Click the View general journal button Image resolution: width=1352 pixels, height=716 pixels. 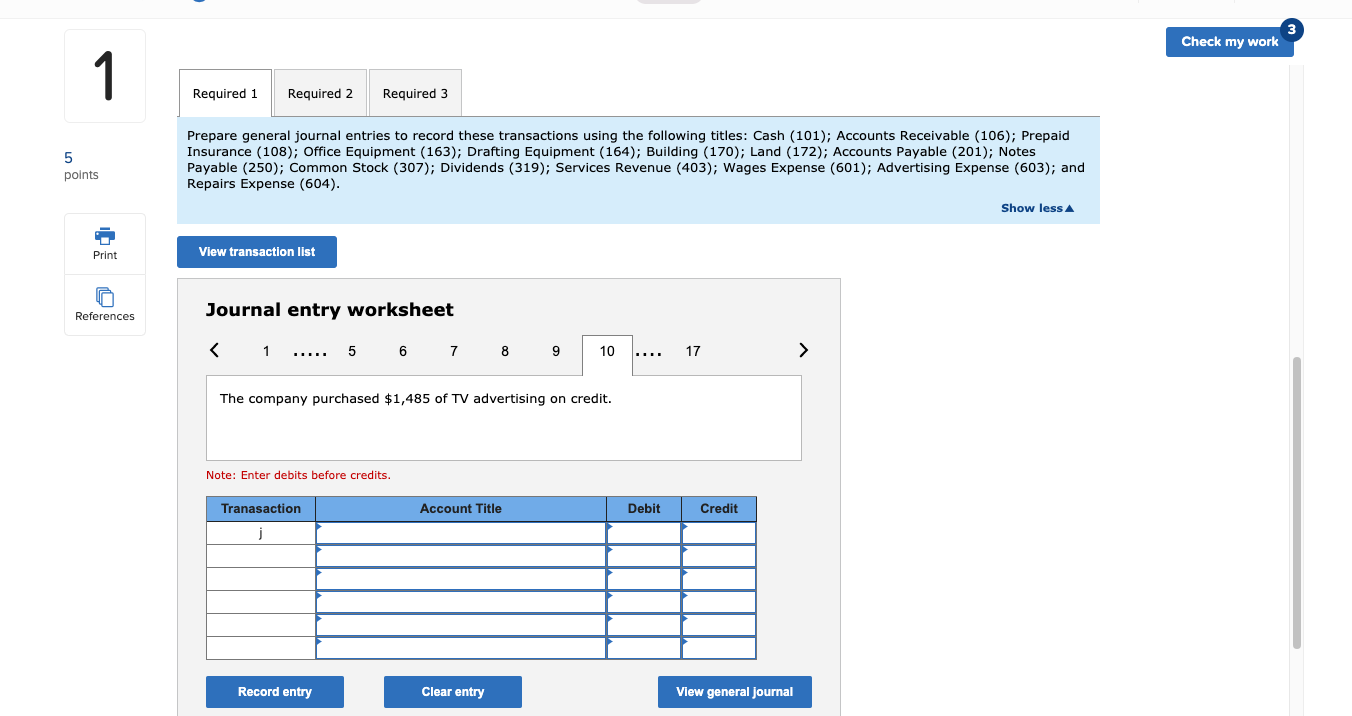tap(735, 692)
